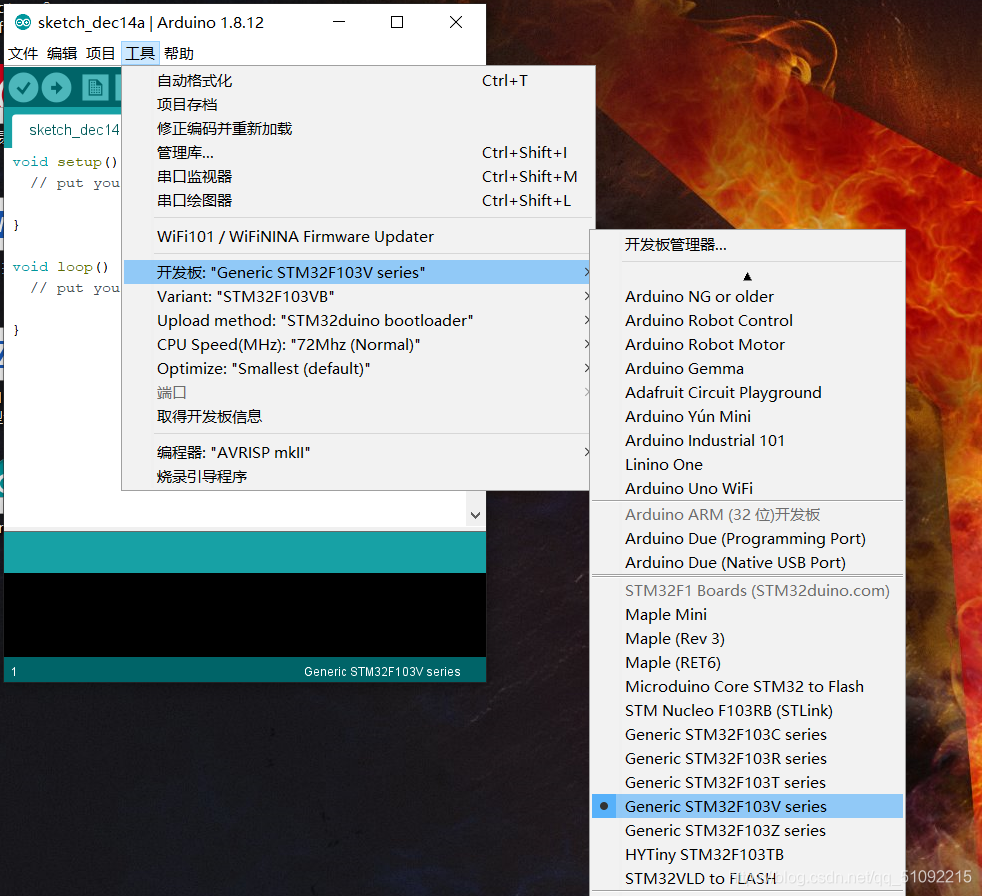Select Arduino Robot Control board
Image resolution: width=982 pixels, height=896 pixels.
click(747, 321)
